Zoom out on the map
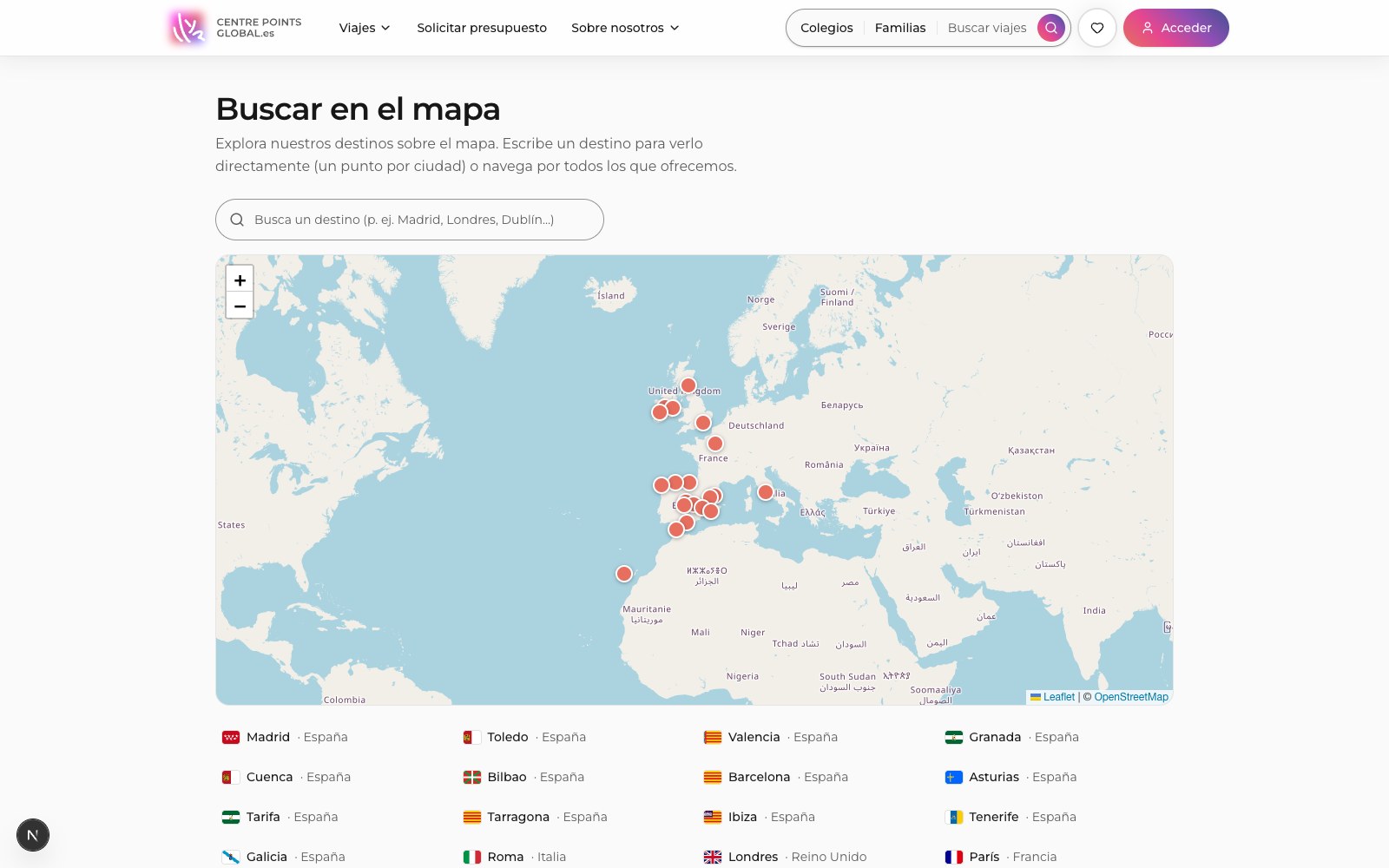1389x868 pixels. pyautogui.click(x=240, y=306)
